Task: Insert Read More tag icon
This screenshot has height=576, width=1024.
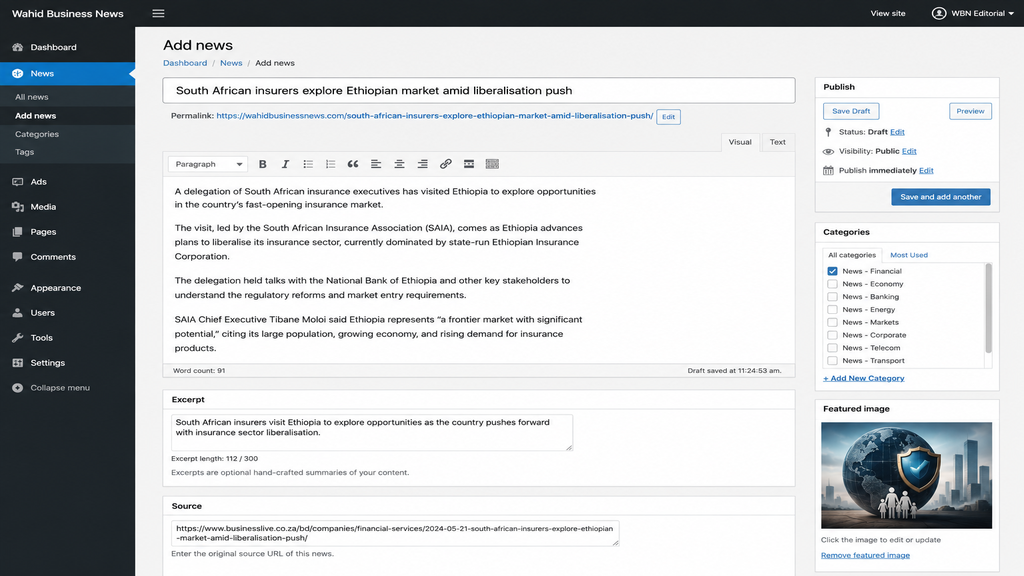Action: pyautogui.click(x=469, y=164)
